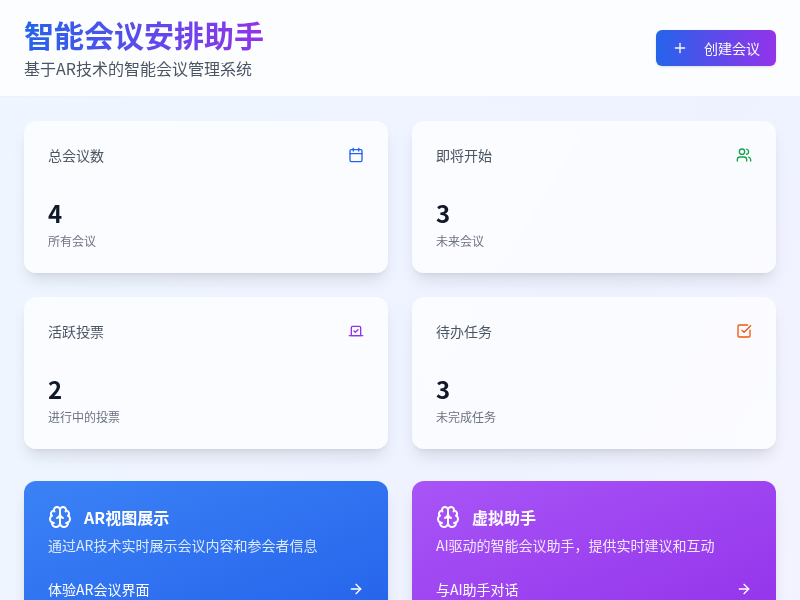Image resolution: width=800 pixels, height=600 pixels.
Task: Click the description 通过AR技术实时展示会议内容和参会者信息
Action: click(183, 546)
